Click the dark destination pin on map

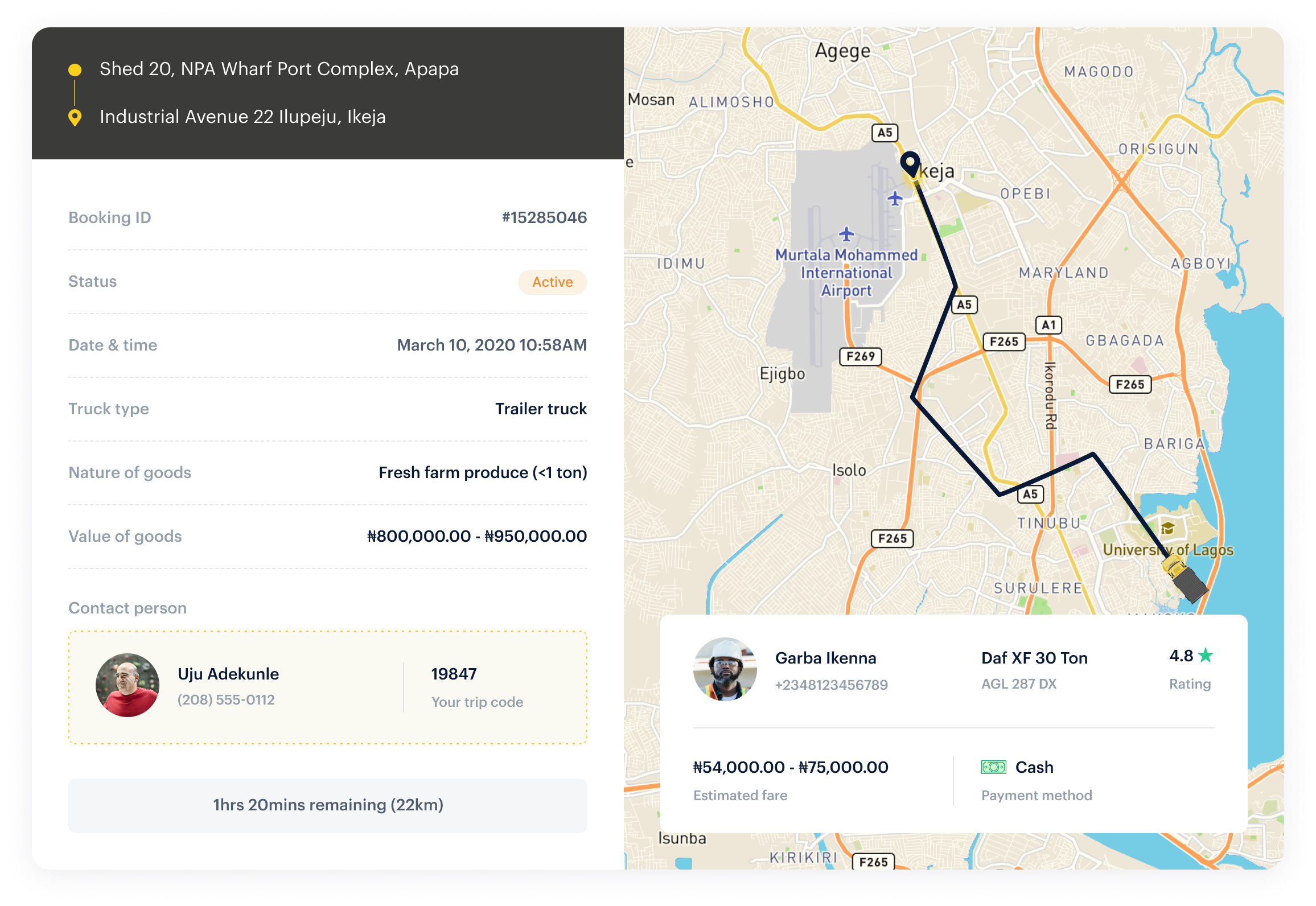coord(910,163)
